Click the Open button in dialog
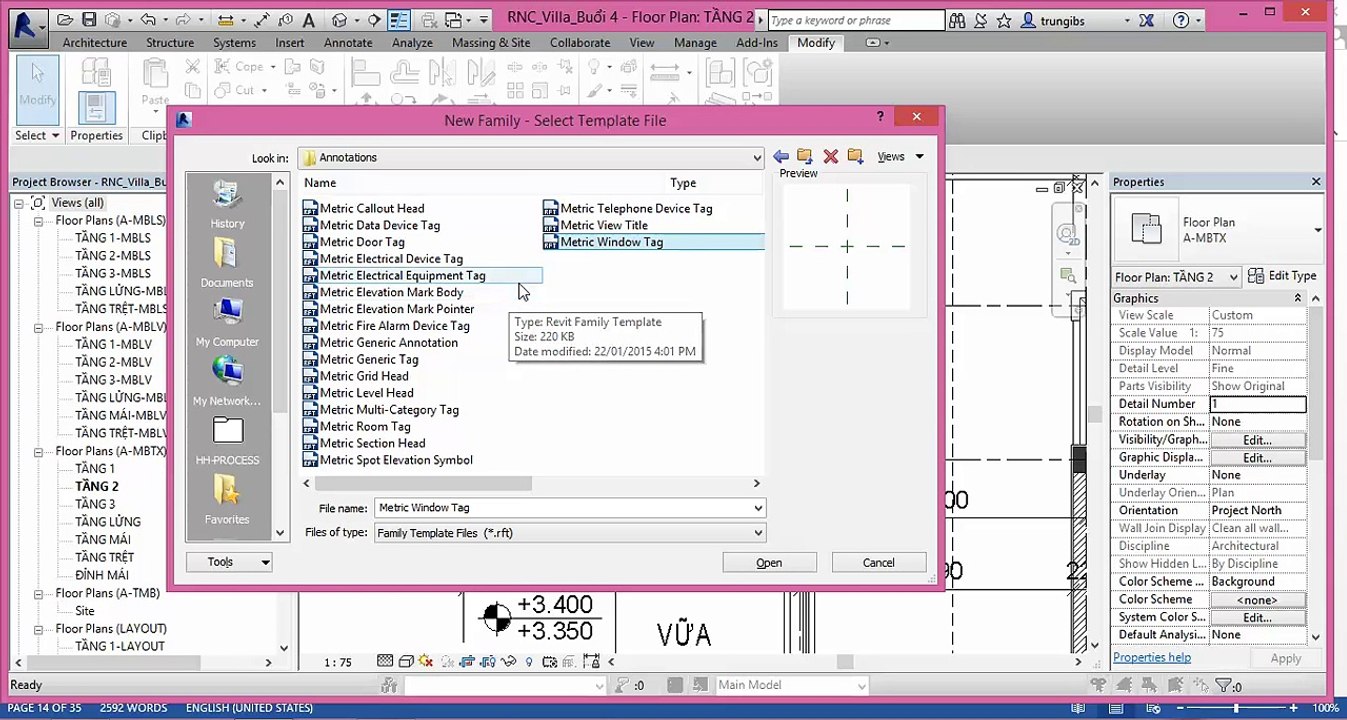 tap(769, 563)
